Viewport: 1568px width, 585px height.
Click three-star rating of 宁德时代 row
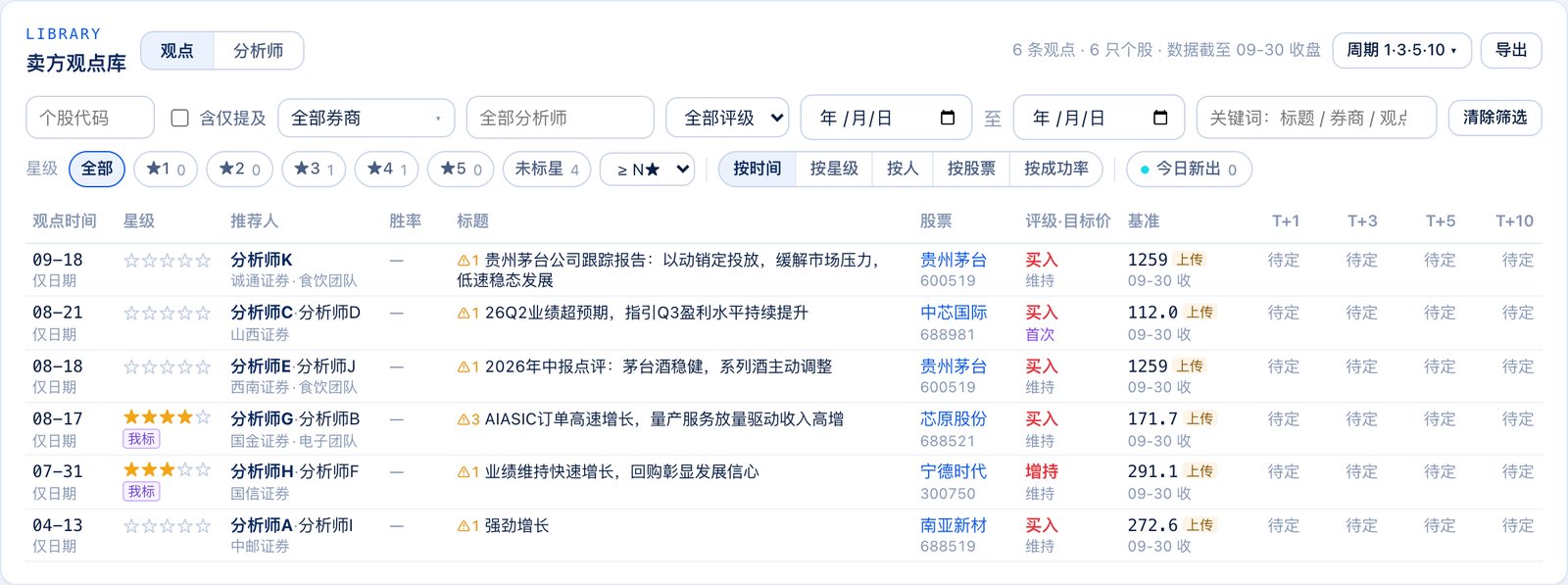click(x=168, y=470)
